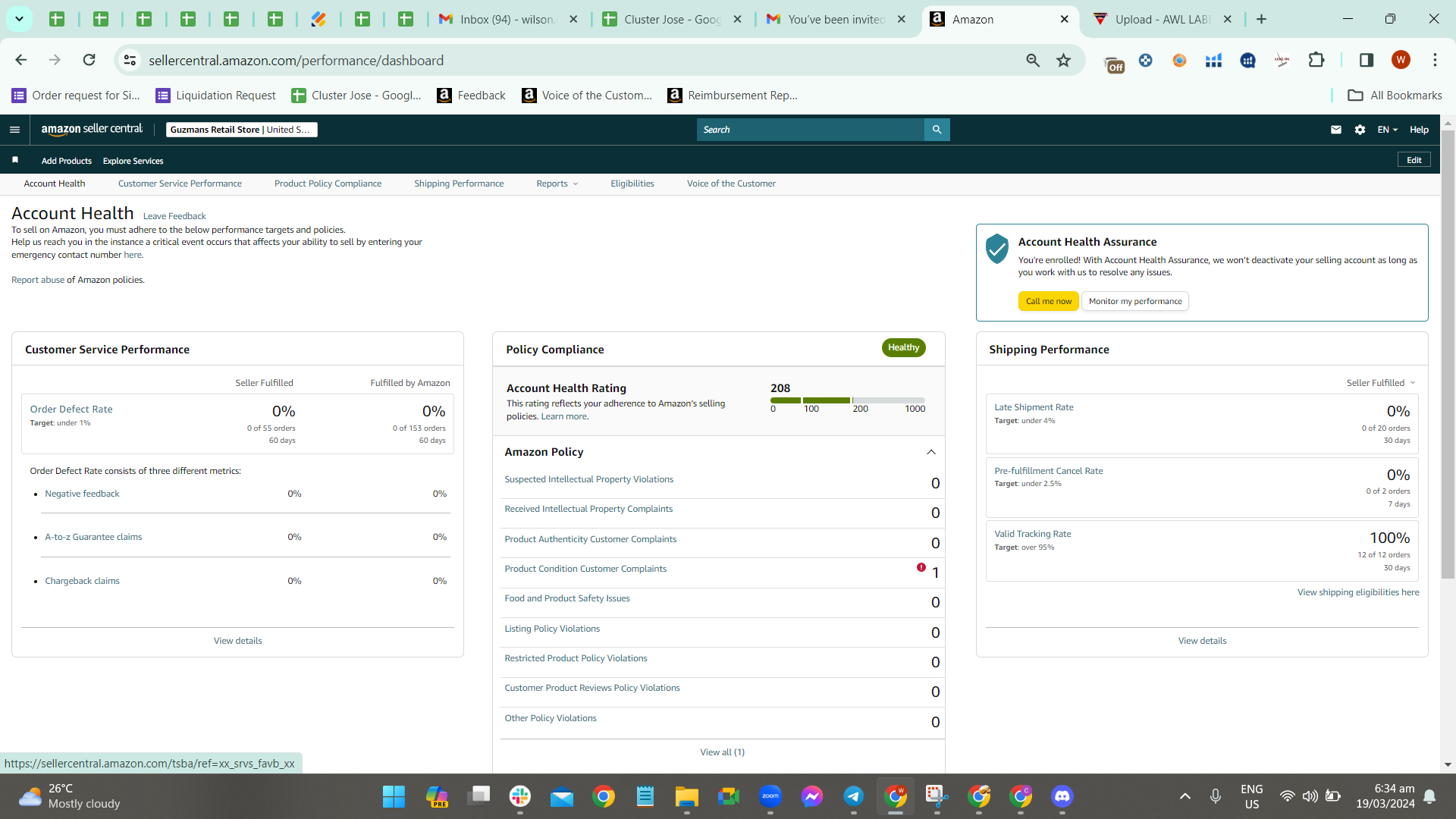Open Zoom from the taskbar

click(770, 796)
